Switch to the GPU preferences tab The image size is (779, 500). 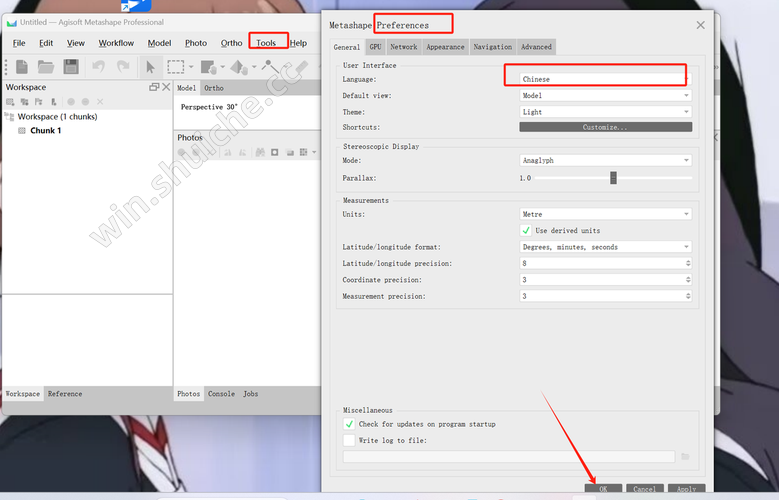pyautogui.click(x=376, y=47)
